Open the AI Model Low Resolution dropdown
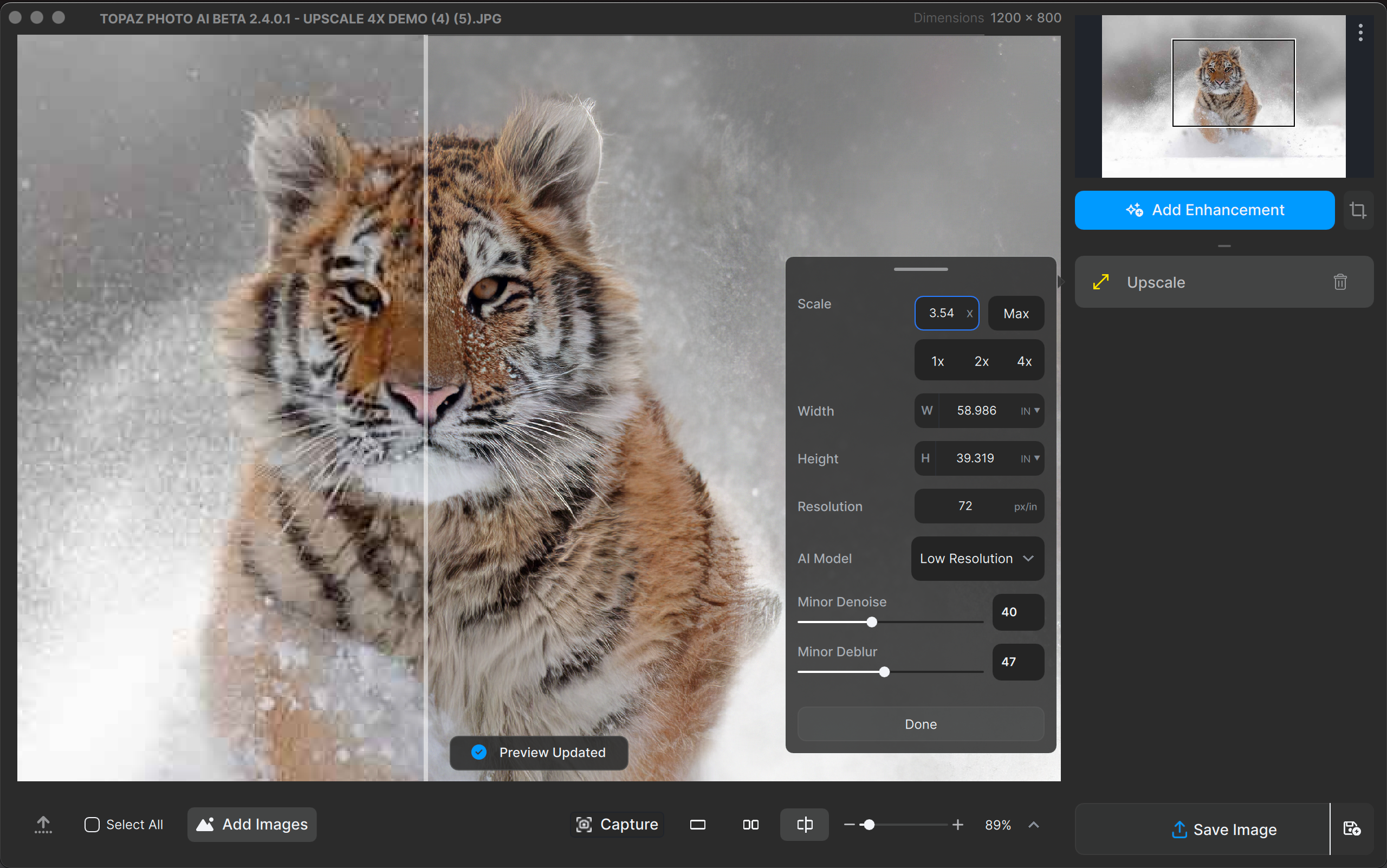 coord(977,559)
